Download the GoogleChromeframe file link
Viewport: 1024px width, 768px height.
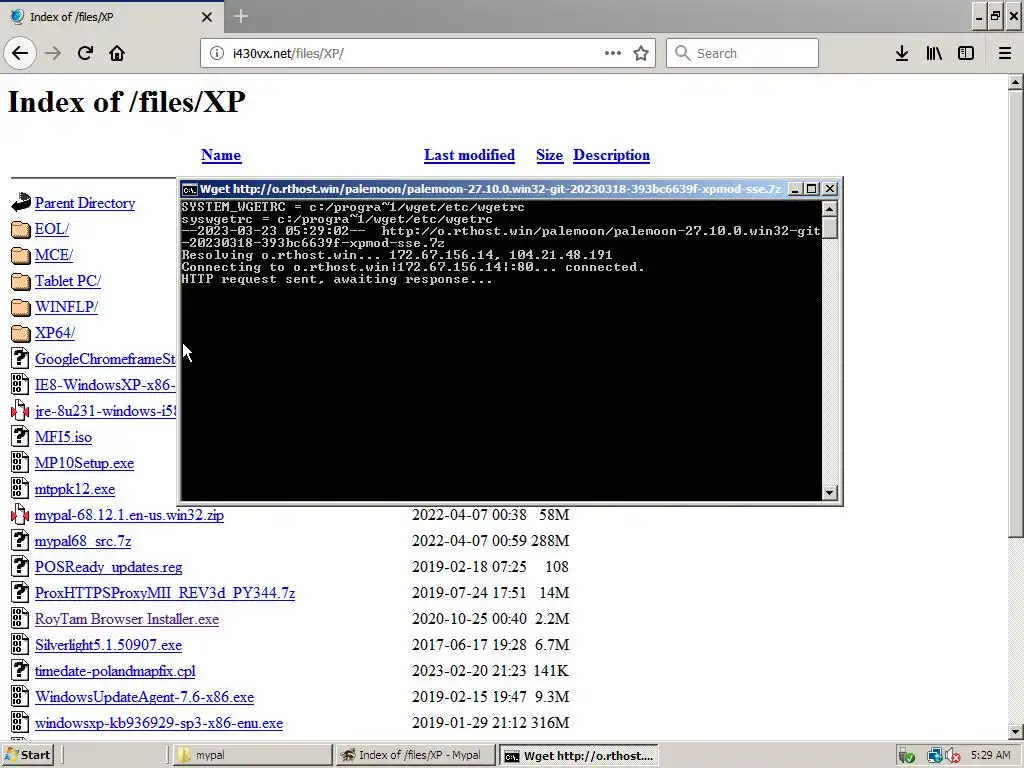tap(105, 359)
